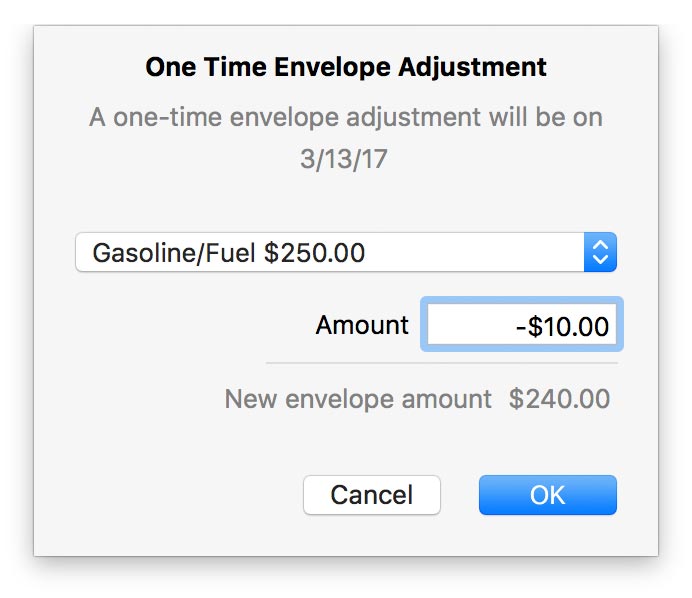Image resolution: width=692 pixels, height=598 pixels.
Task: Click the Gasoline/Fuel text in the popup
Action: (175, 253)
